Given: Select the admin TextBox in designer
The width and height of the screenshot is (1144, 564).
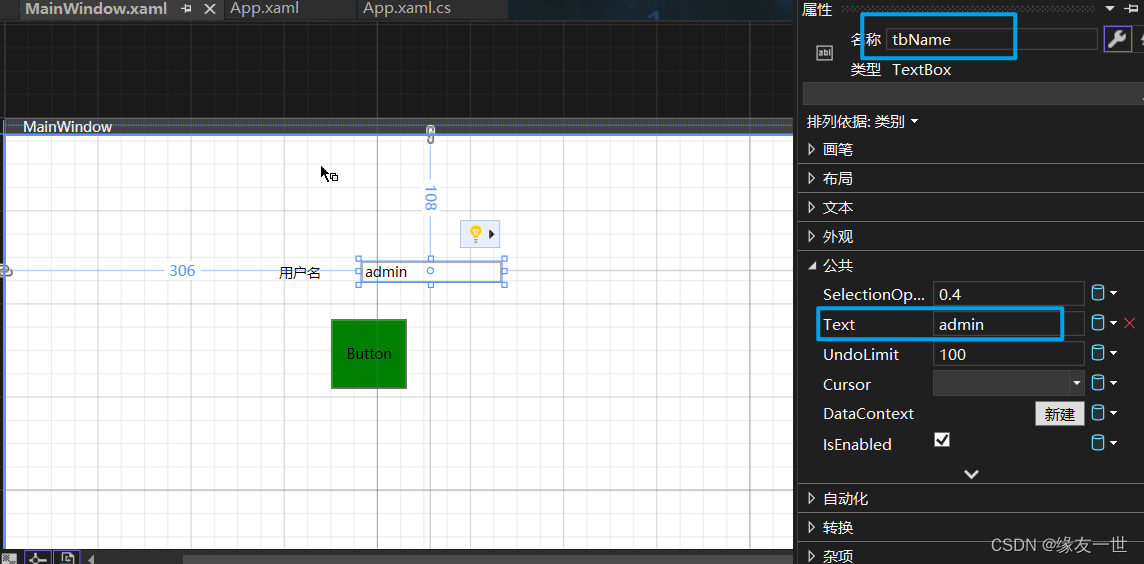Looking at the screenshot, I should click(430, 271).
